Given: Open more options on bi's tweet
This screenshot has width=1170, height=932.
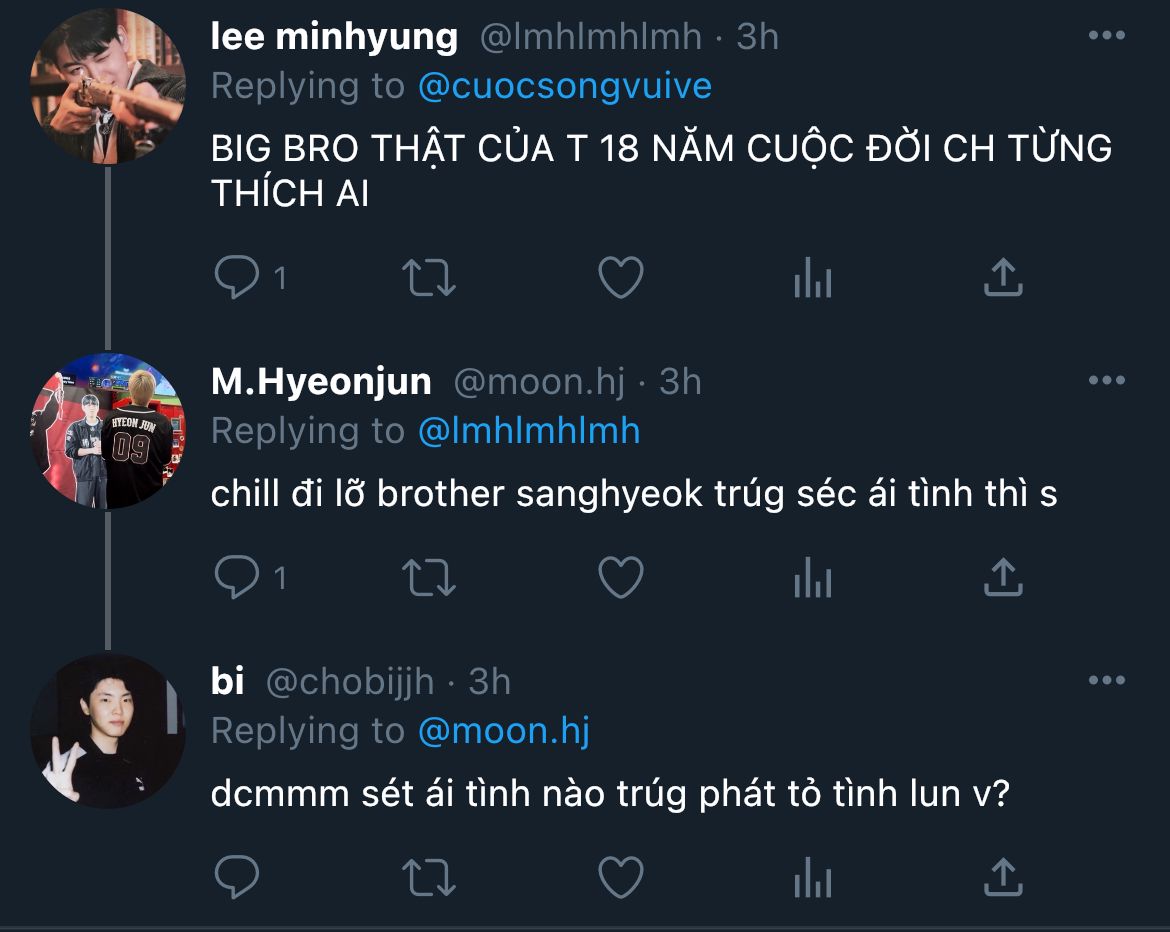Looking at the screenshot, I should click(x=1106, y=681).
